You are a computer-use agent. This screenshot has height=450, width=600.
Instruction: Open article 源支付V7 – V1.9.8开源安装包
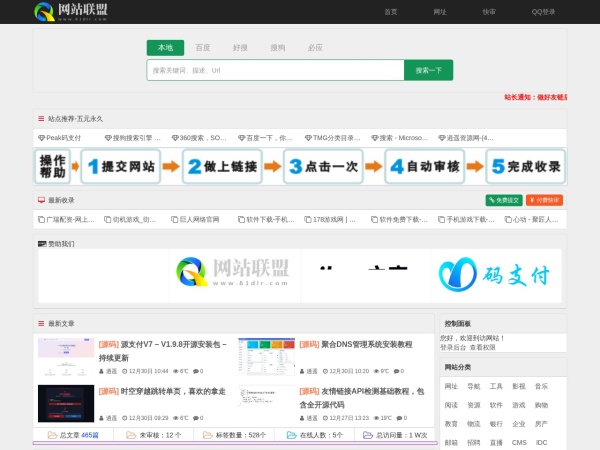click(x=163, y=351)
